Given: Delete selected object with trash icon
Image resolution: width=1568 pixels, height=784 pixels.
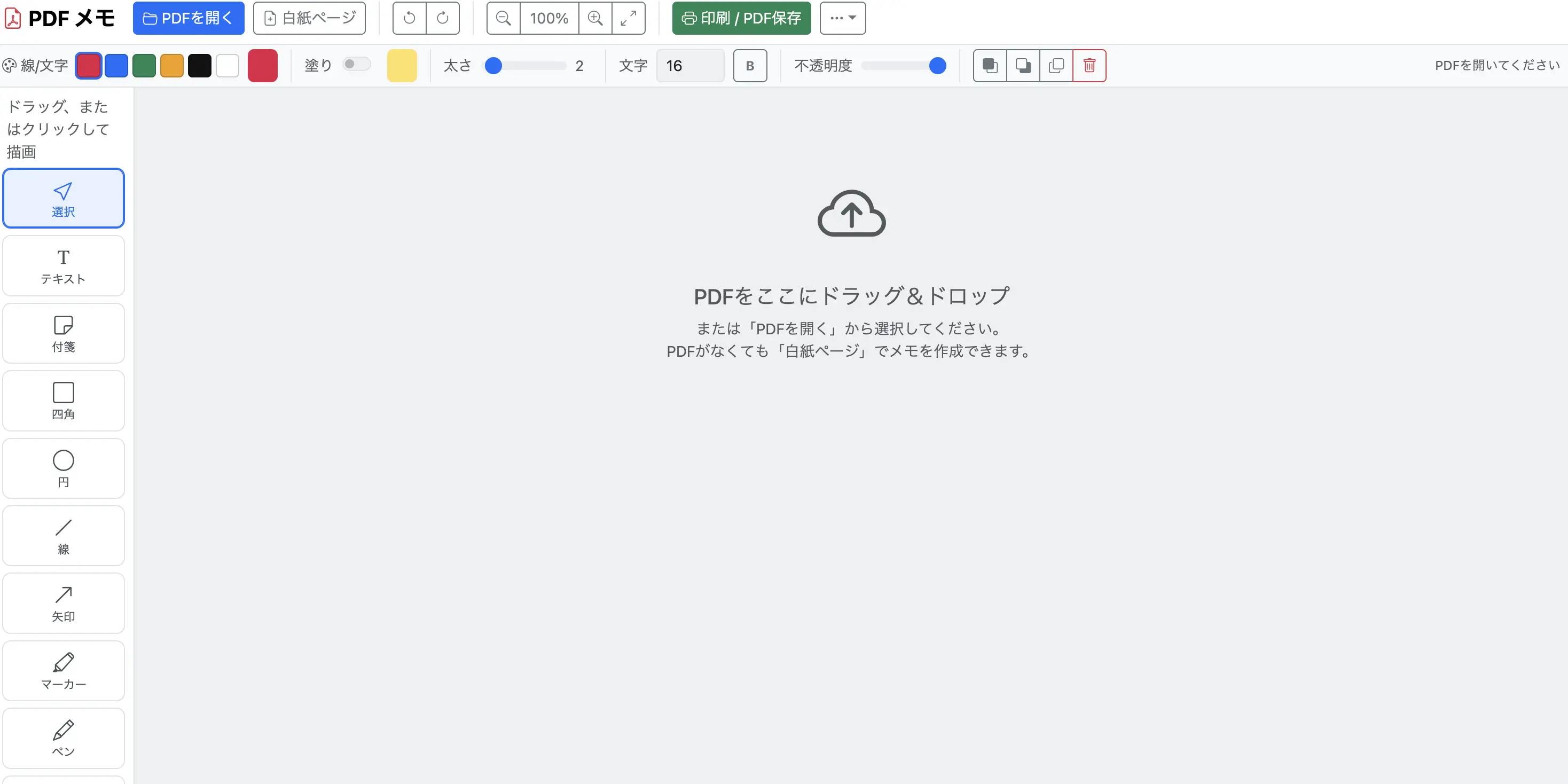Looking at the screenshot, I should pos(1089,66).
